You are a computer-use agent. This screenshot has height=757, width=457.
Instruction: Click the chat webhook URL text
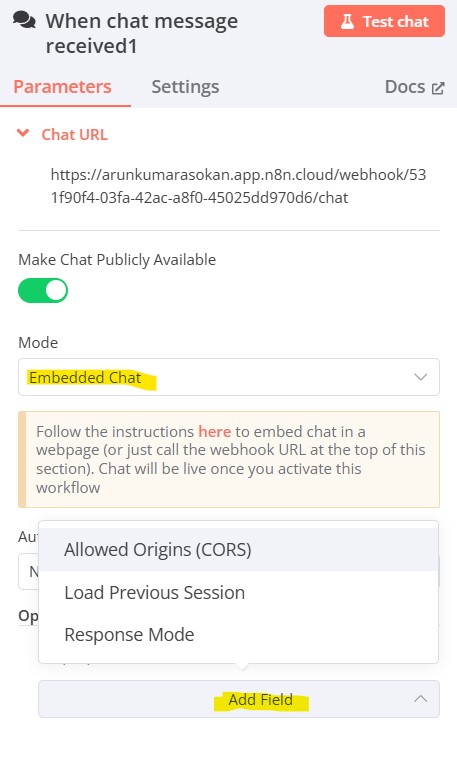click(x=238, y=186)
